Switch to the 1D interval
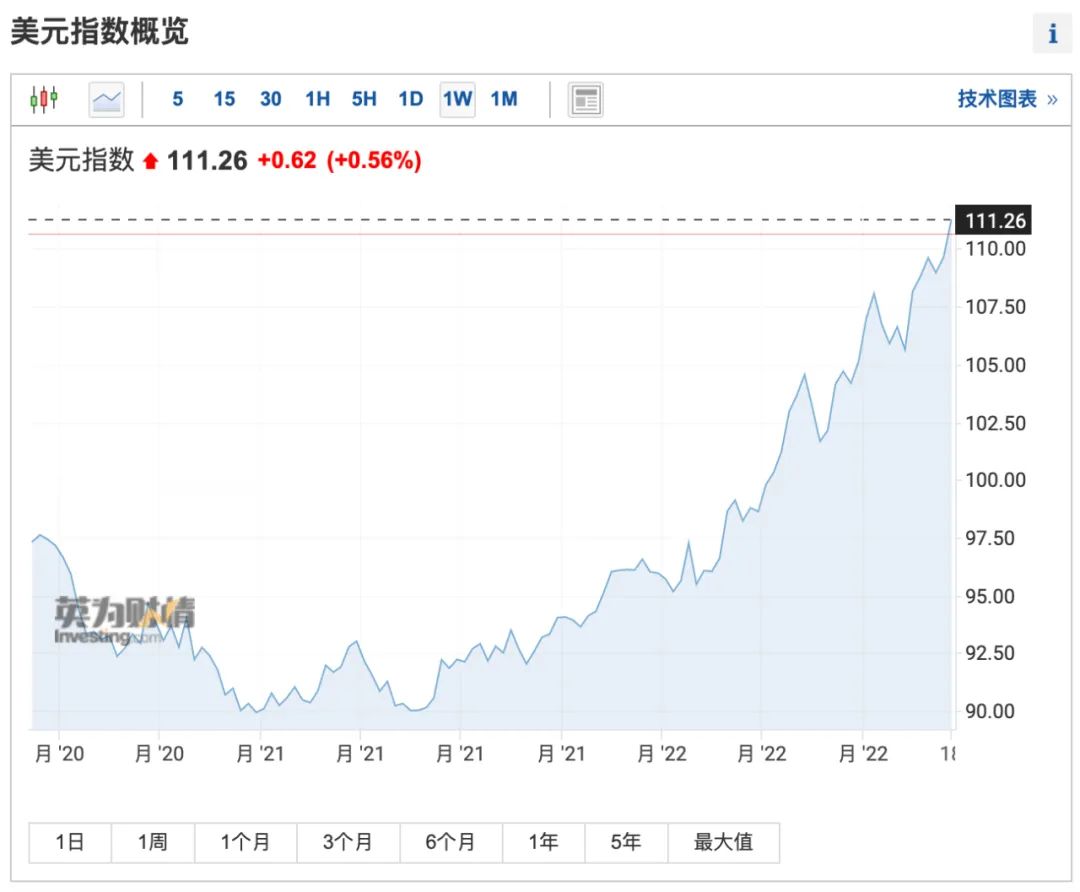Viewport: 1080px width, 892px height. tap(411, 99)
